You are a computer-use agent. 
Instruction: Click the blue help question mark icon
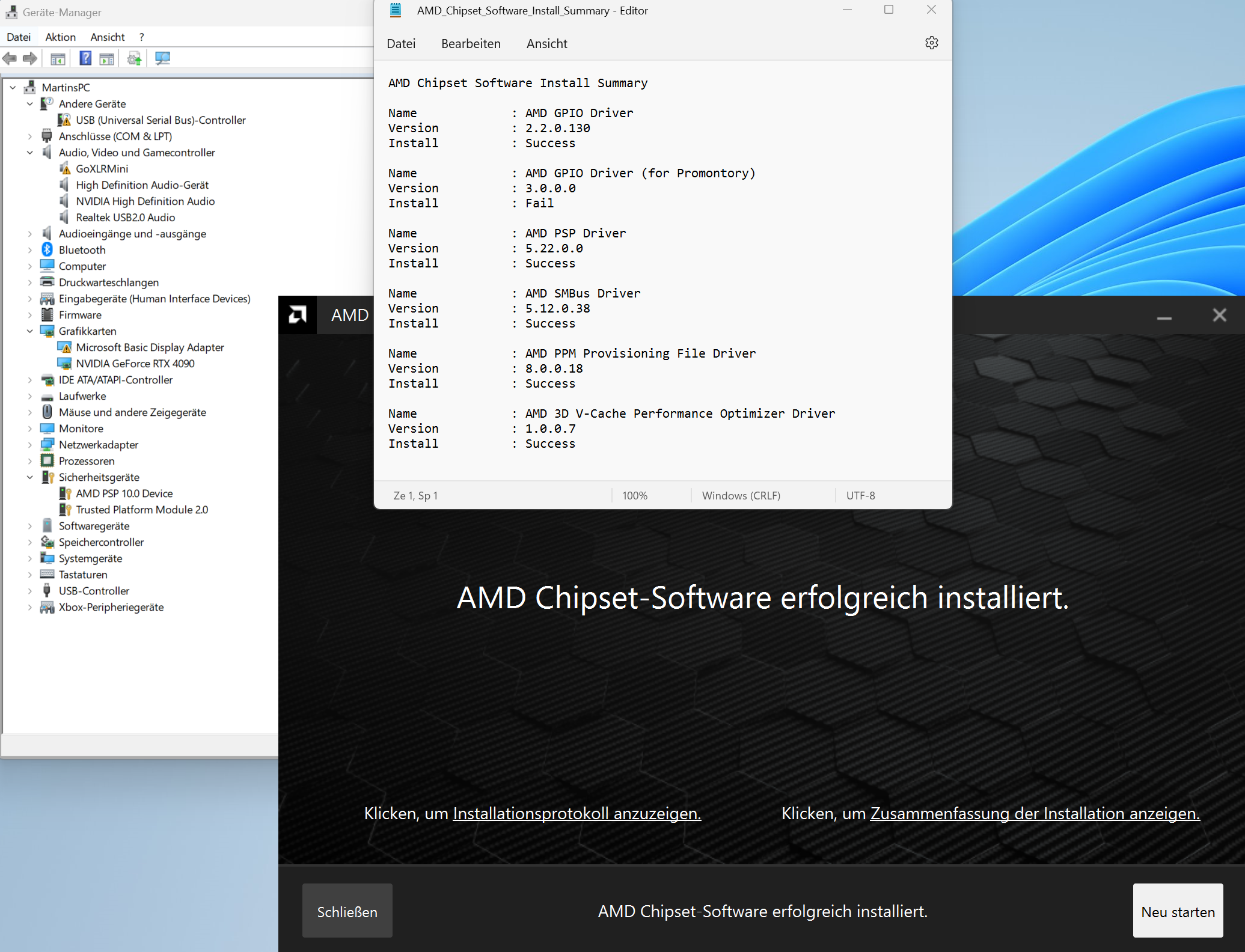pyautogui.click(x=85, y=58)
